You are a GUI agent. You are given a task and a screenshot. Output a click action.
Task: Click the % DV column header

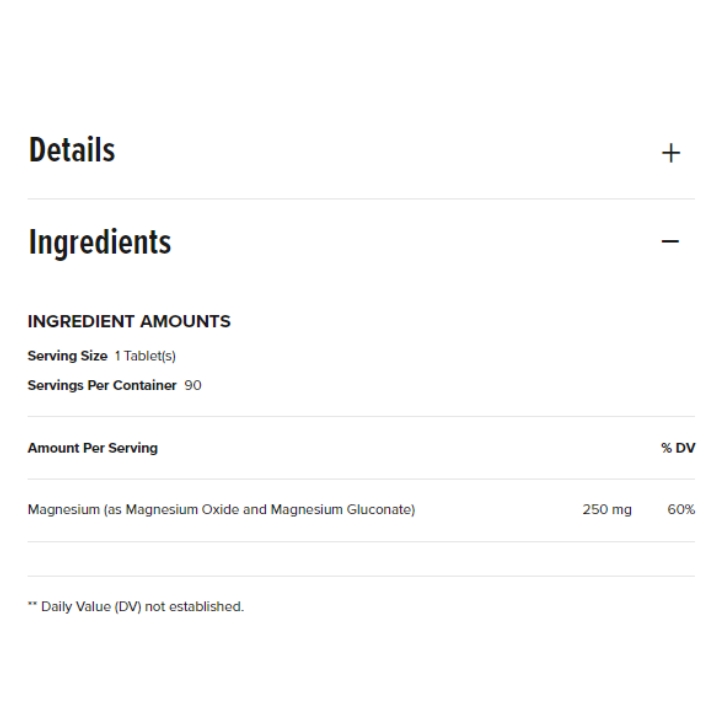point(678,448)
